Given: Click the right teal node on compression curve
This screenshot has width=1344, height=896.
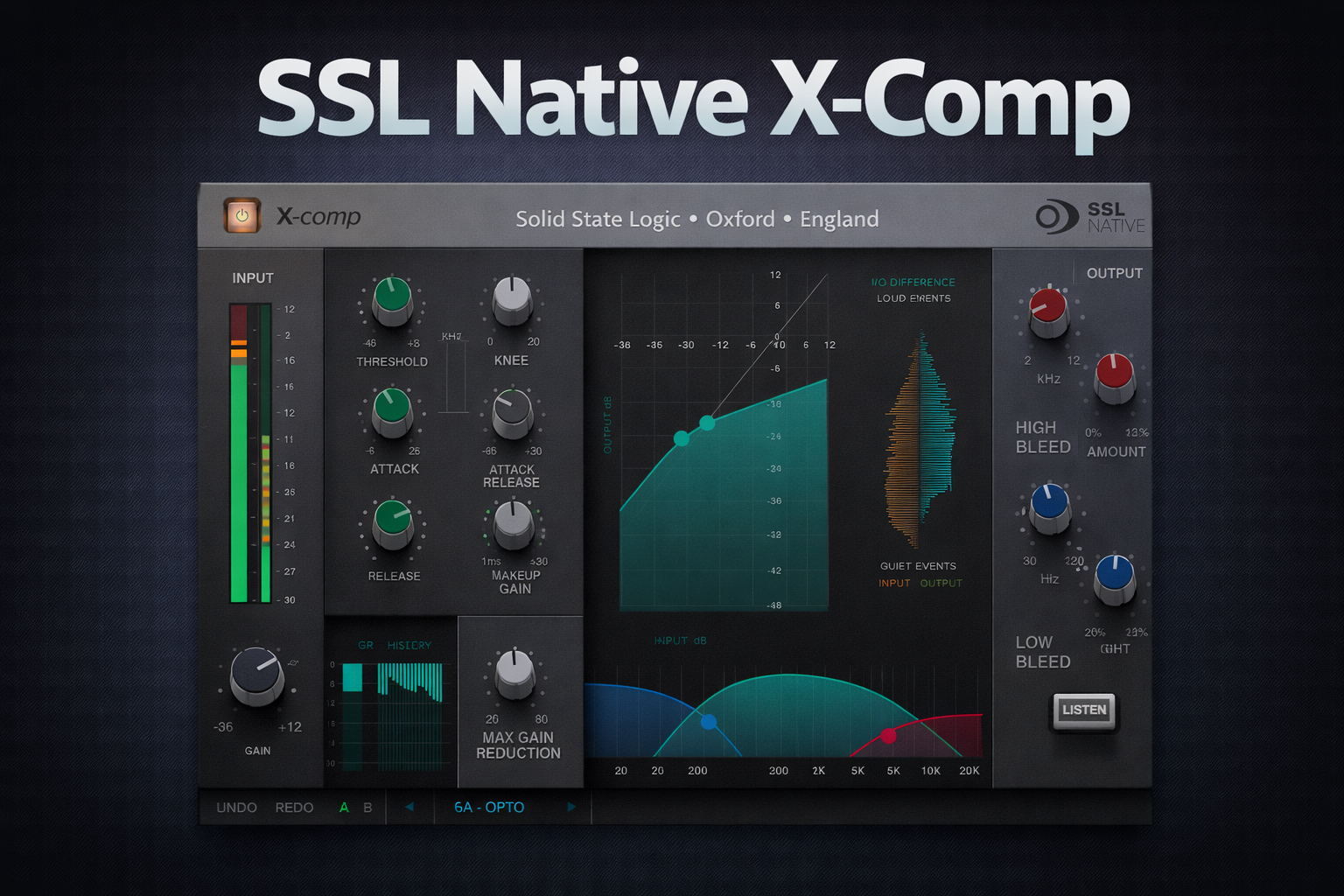Looking at the screenshot, I should coord(707,423).
